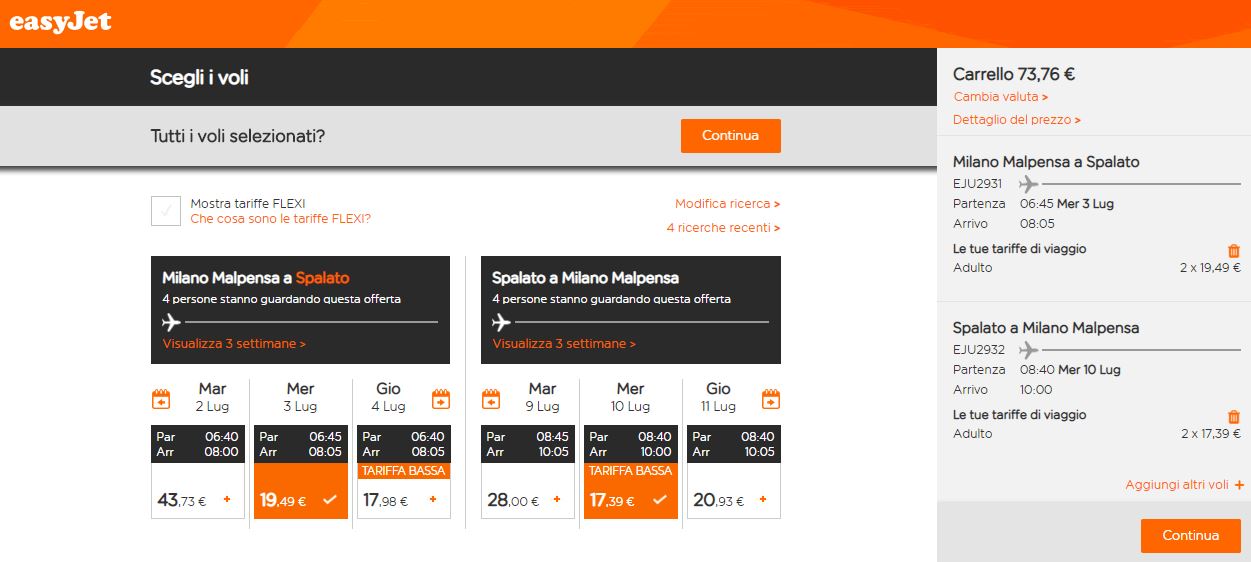Click departure 06:45 Mer 3 Lug in cart

(1066, 204)
